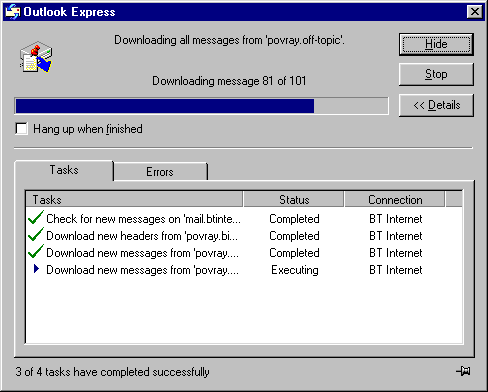Click the 'Executing' status cell
The width and height of the screenshot is (488, 392).
[295, 270]
